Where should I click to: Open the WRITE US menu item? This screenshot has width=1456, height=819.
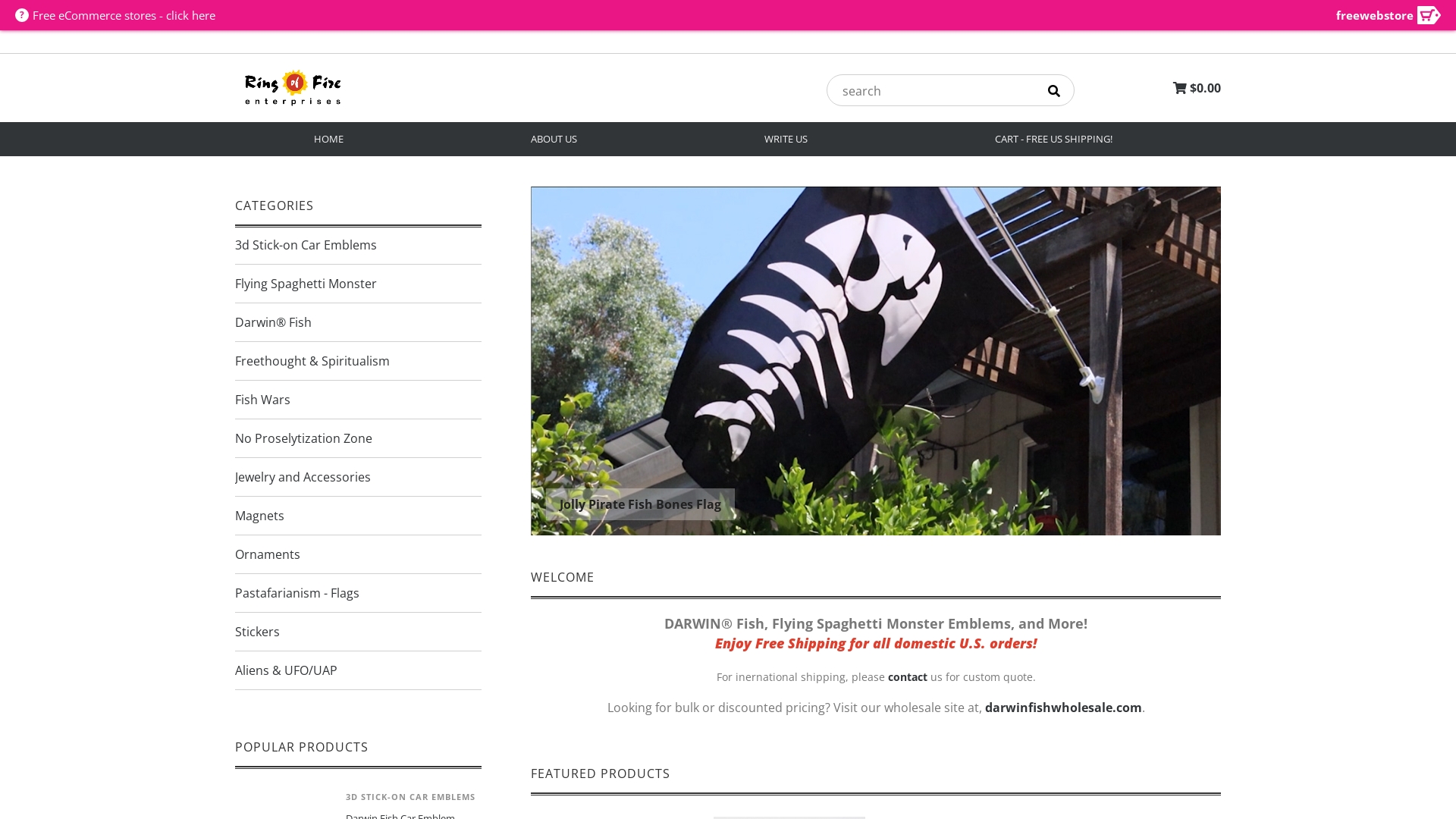(x=786, y=139)
